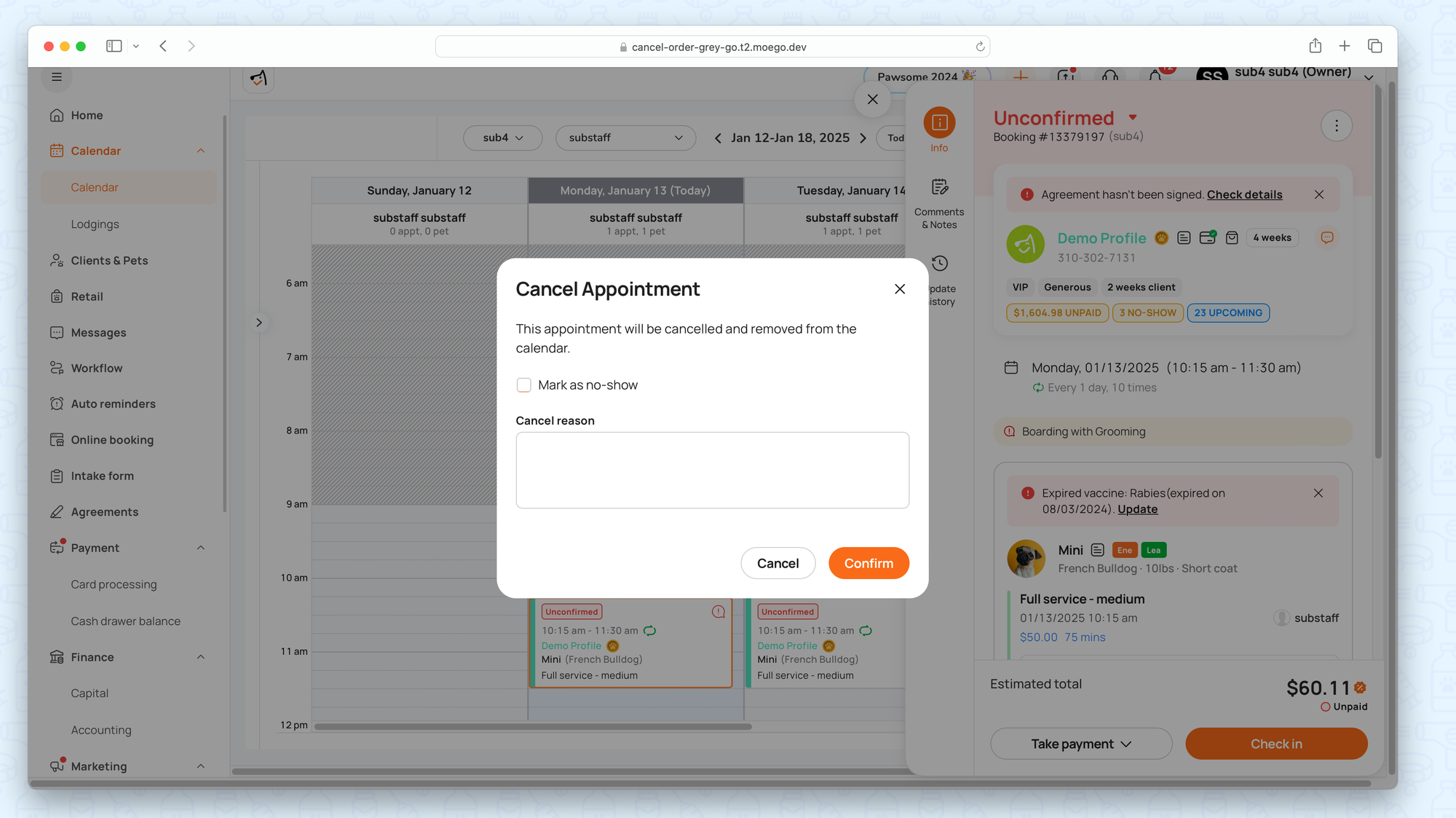Open the substaff staff selector dropdown

tap(625, 138)
